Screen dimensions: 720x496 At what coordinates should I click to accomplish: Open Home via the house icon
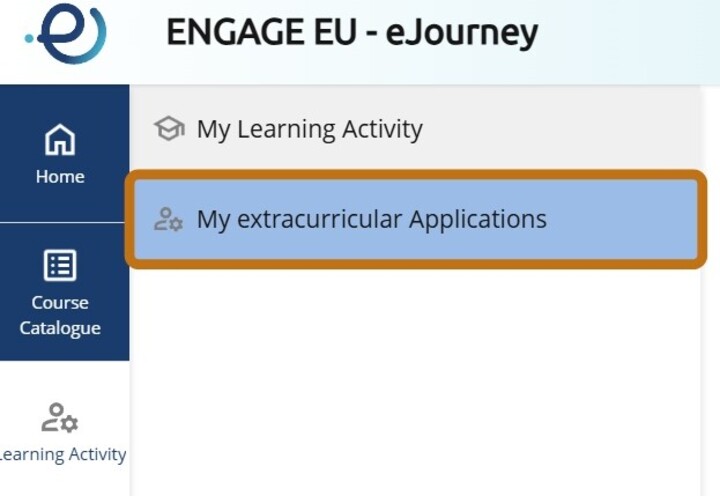coord(60,139)
